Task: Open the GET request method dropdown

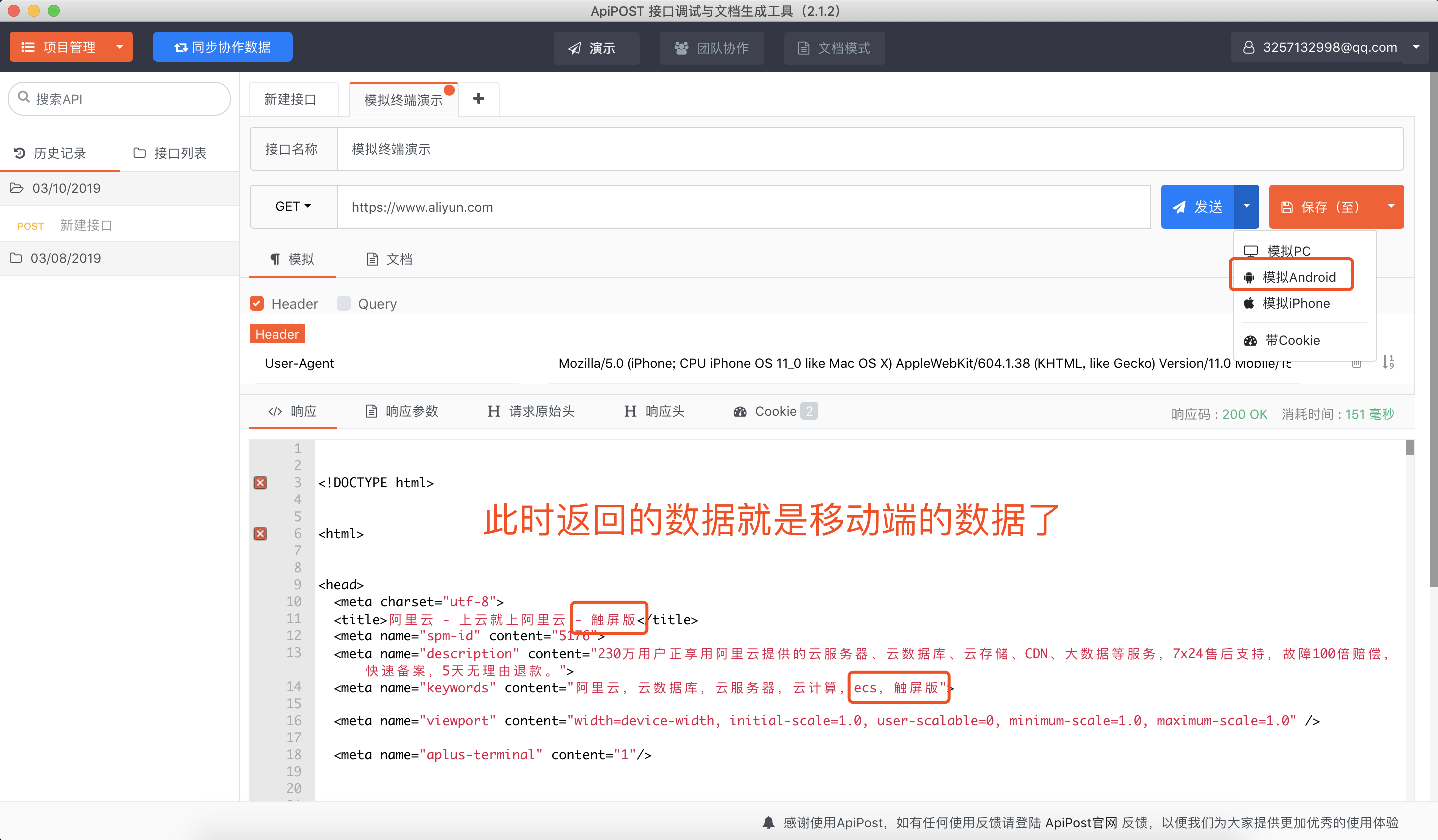Action: [x=293, y=206]
